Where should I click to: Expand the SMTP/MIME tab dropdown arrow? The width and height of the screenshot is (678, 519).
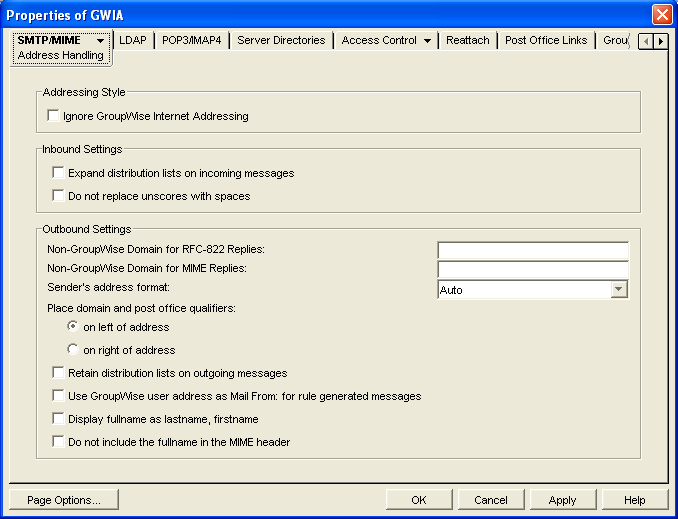[x=100, y=41]
